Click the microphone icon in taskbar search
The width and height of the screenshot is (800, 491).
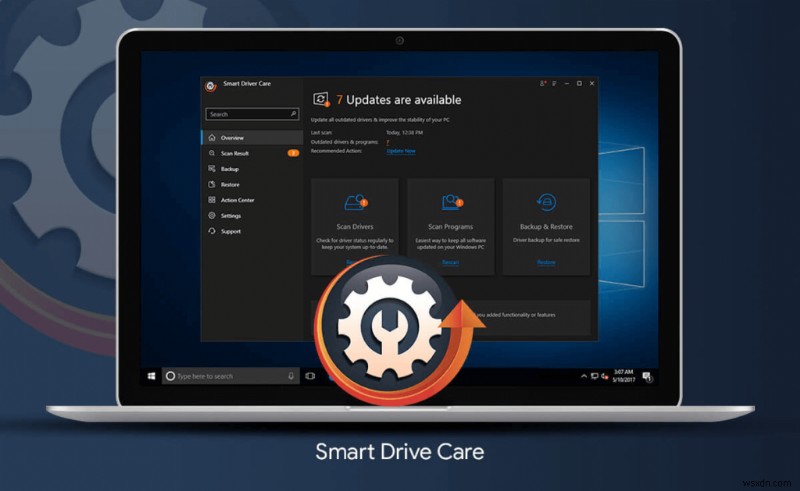[x=291, y=376]
